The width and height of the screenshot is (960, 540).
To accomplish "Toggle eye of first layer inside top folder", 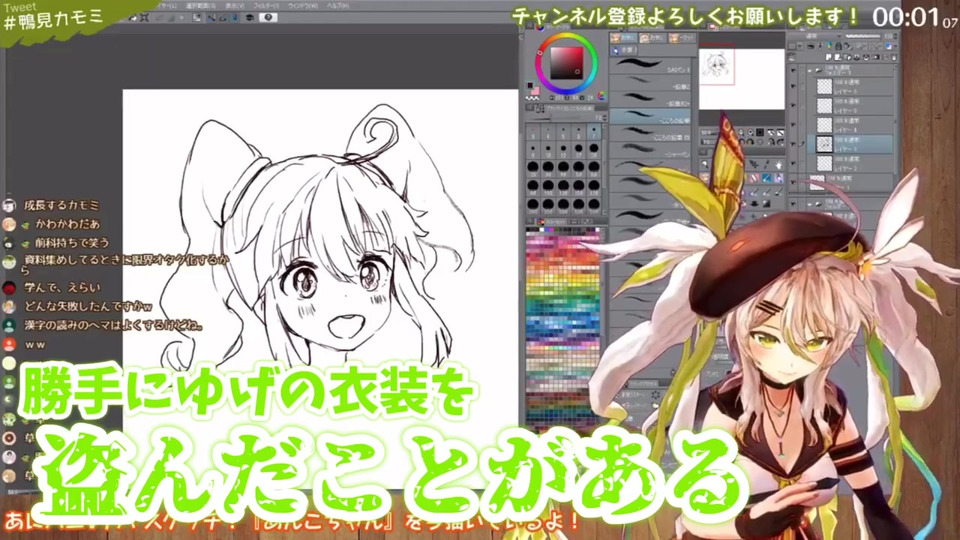I will click(x=794, y=86).
